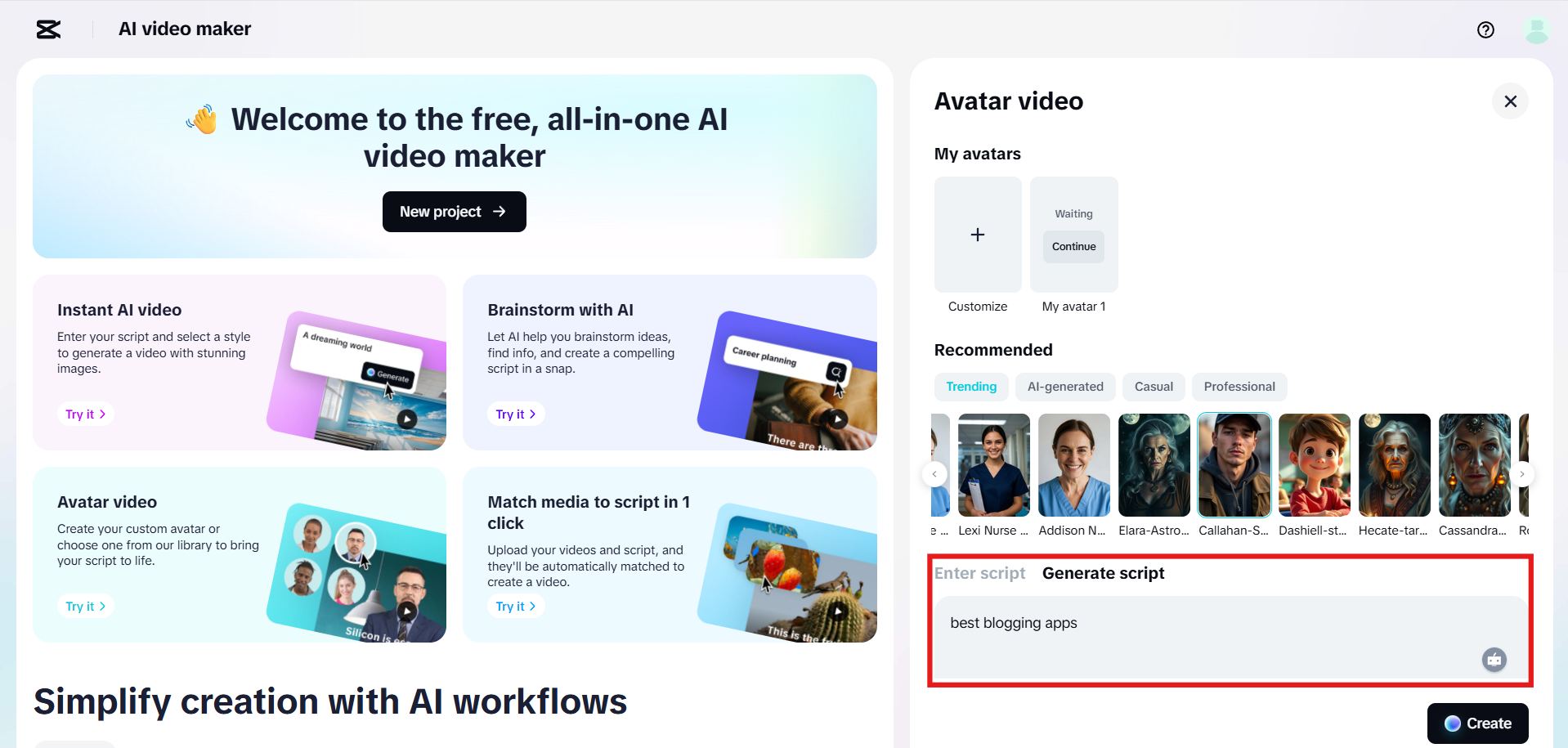This screenshot has height=748, width=1568.
Task: Select the Lexi Nurse avatar thumbnail
Action: coord(992,464)
